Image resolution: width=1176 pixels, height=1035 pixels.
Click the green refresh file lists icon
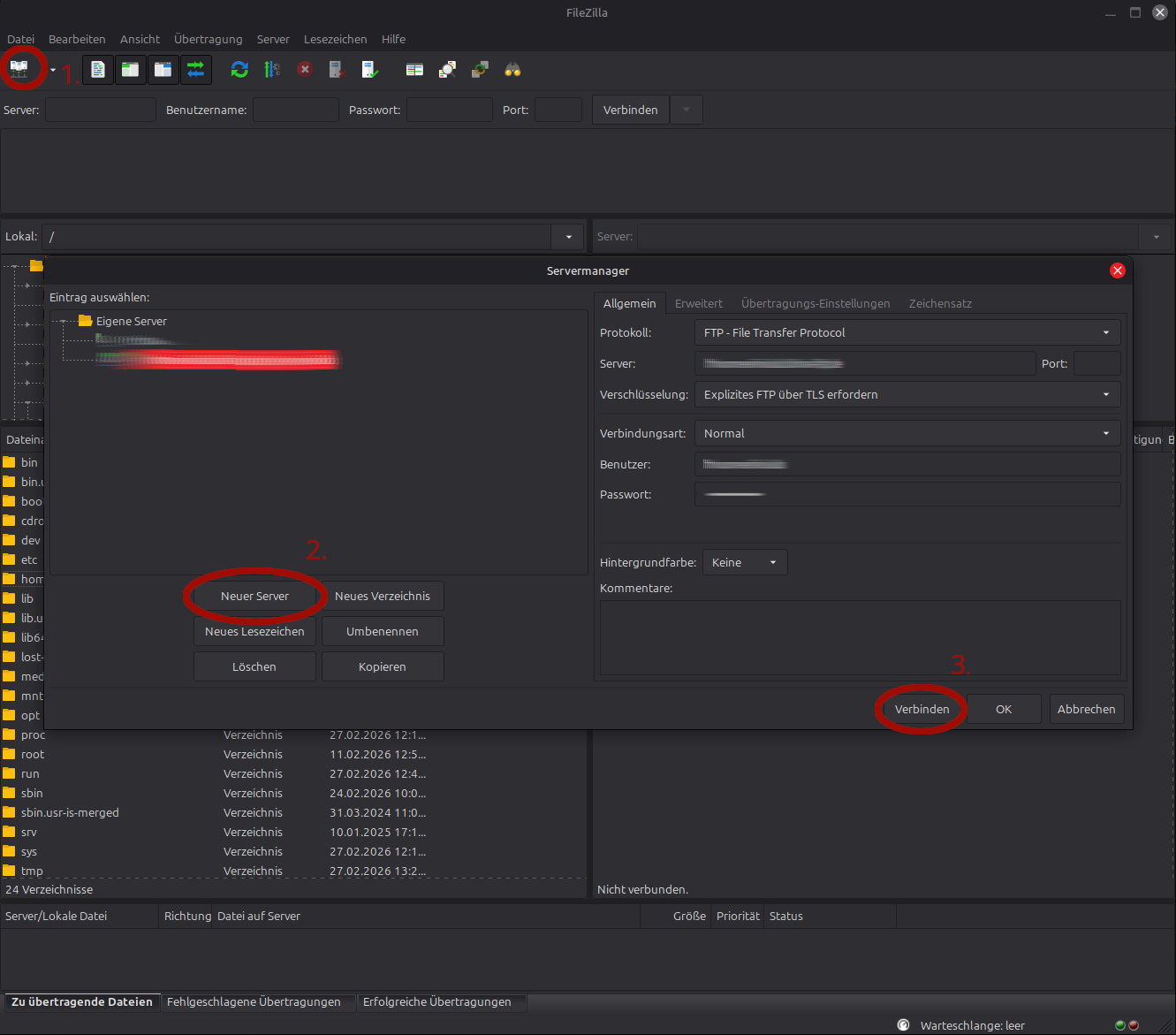pyautogui.click(x=239, y=70)
